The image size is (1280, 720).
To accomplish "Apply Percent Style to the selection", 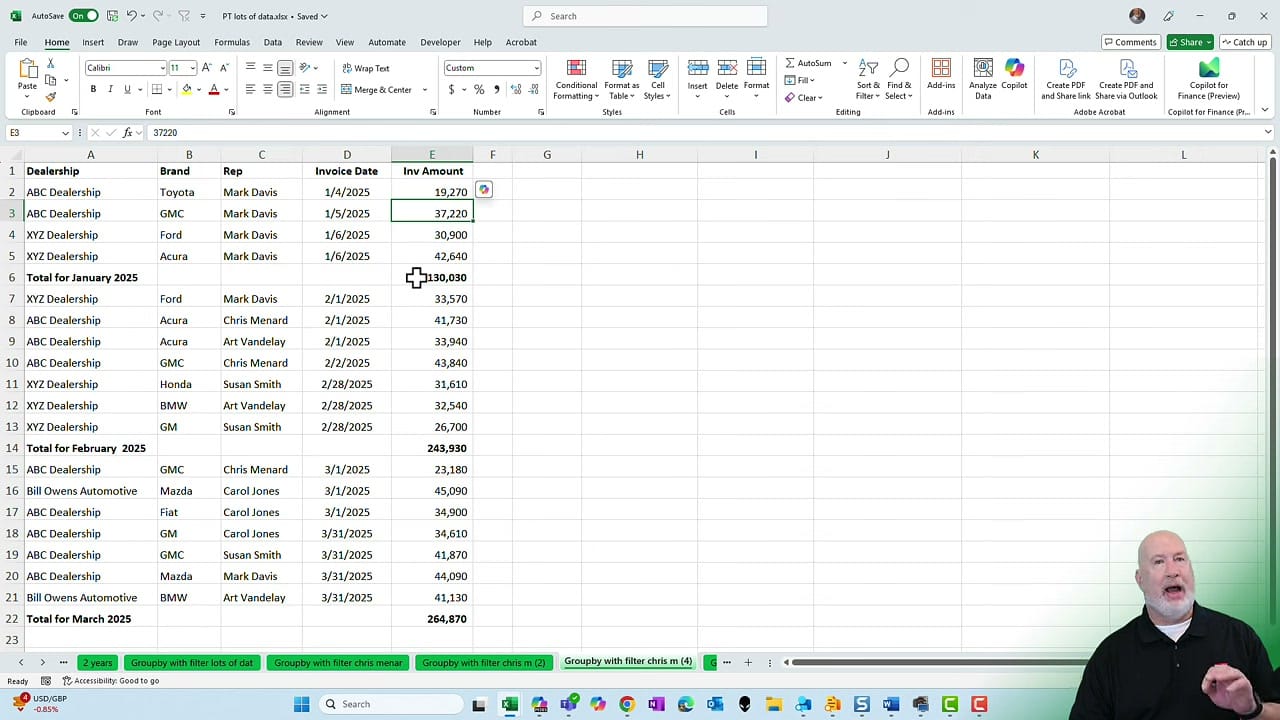I will coord(479,89).
